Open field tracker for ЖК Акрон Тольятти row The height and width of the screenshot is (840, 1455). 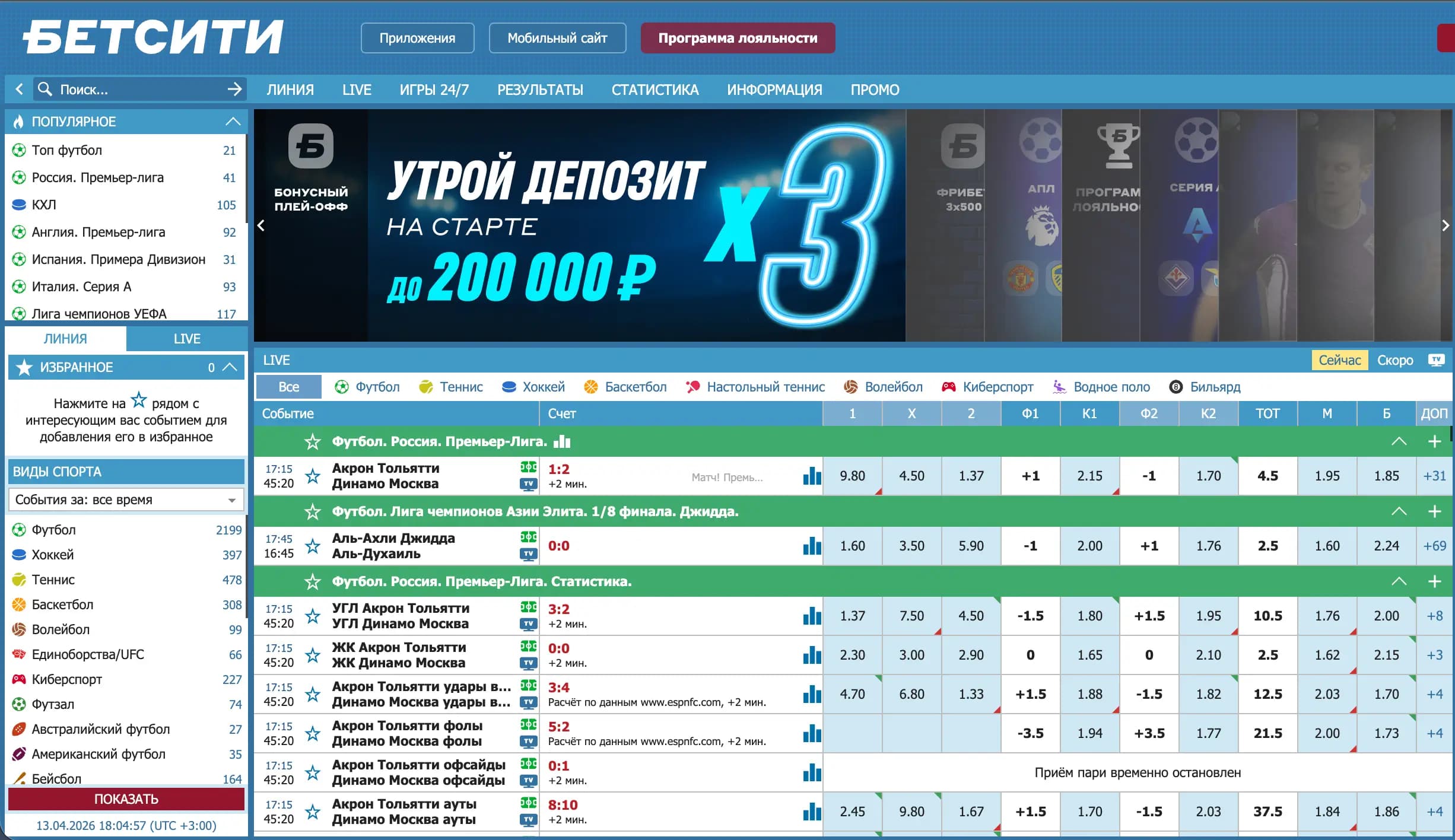pos(528,647)
